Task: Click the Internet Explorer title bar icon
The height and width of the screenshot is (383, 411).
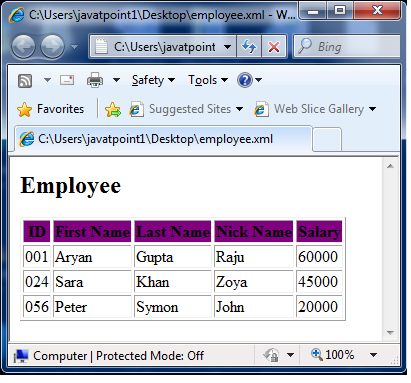Action: pyautogui.click(x=17, y=15)
